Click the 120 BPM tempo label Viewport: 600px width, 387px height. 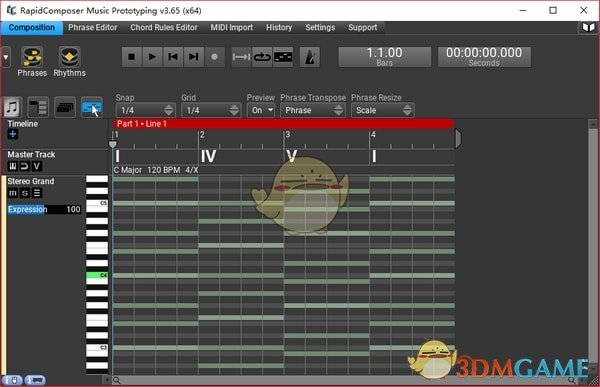point(163,170)
